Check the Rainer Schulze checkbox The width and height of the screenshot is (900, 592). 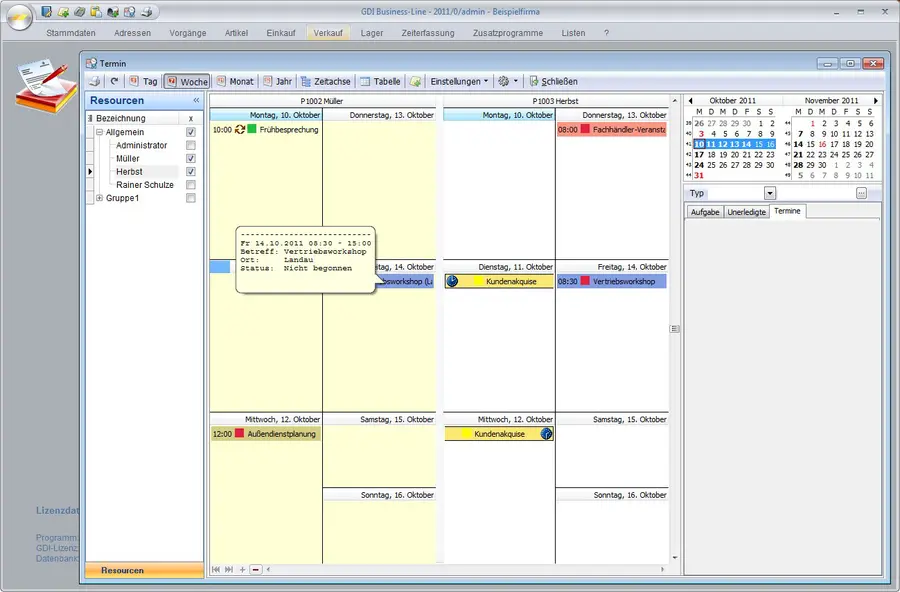click(x=191, y=185)
